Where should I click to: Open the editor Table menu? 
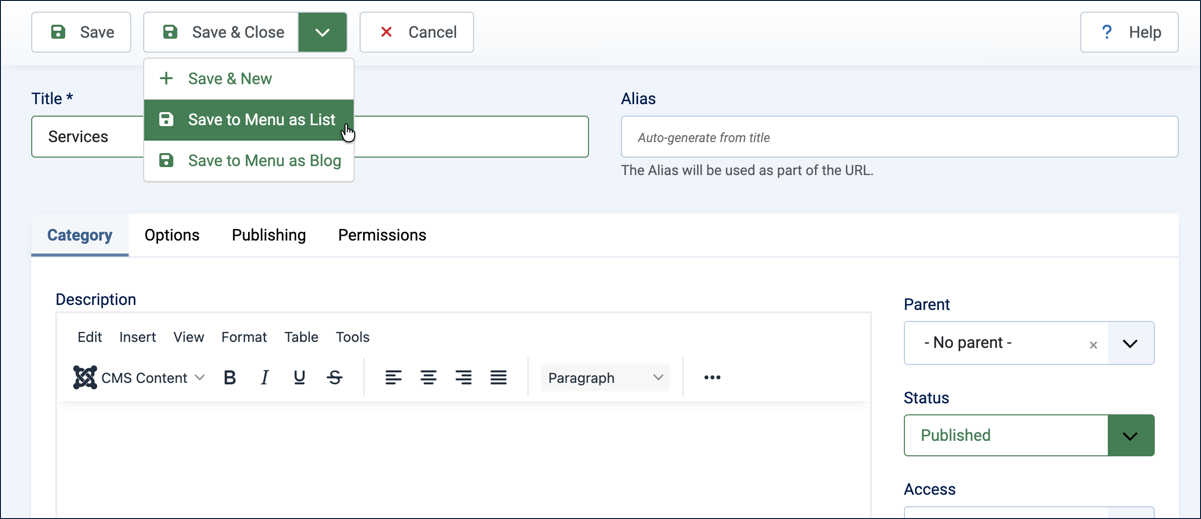pos(301,337)
